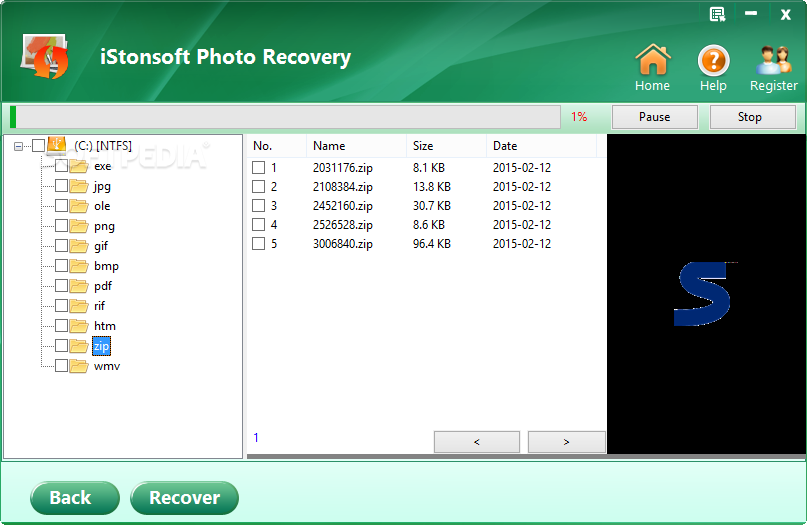
Task: Click the ole folder icon
Action: [79, 206]
